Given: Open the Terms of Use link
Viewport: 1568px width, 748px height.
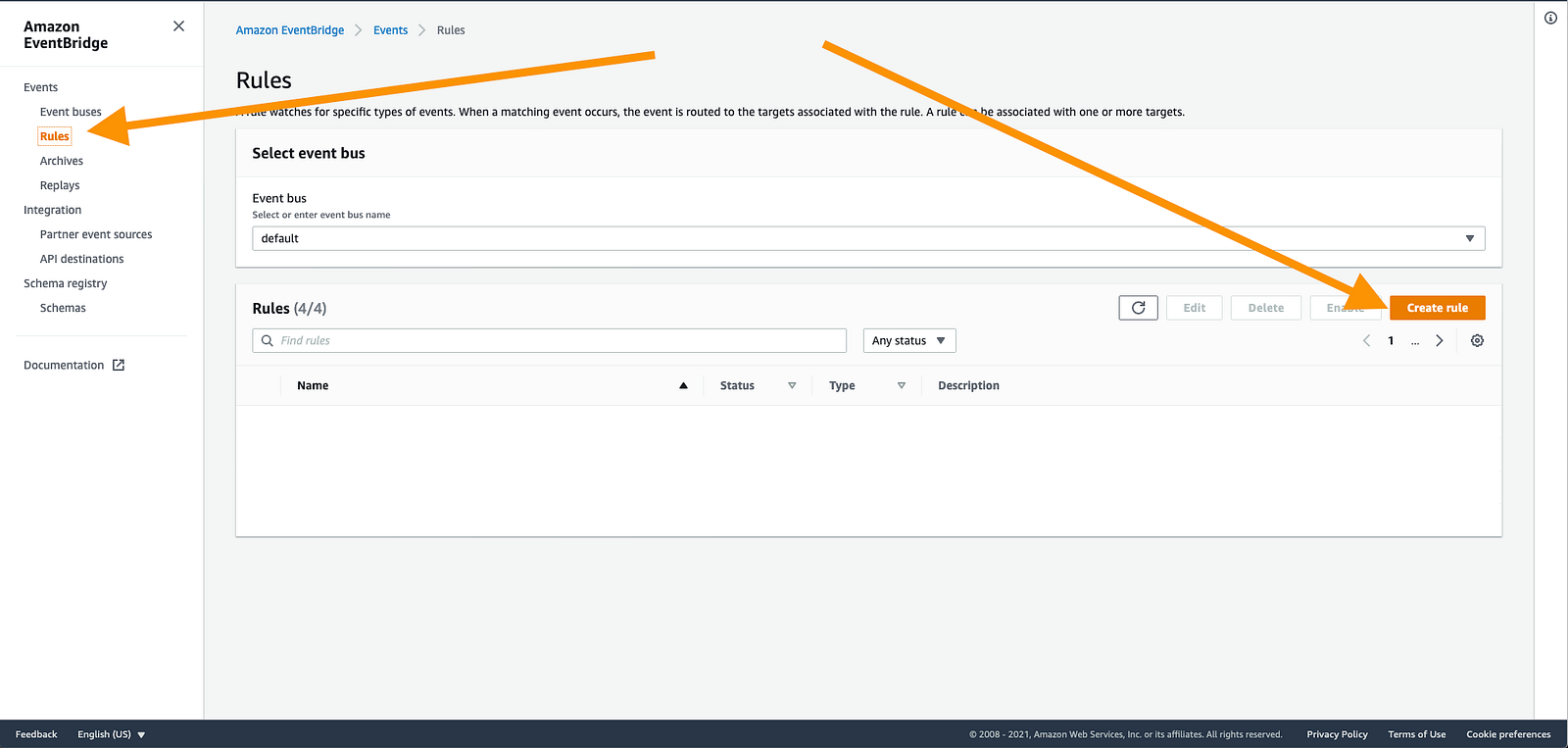Looking at the screenshot, I should 1417,734.
